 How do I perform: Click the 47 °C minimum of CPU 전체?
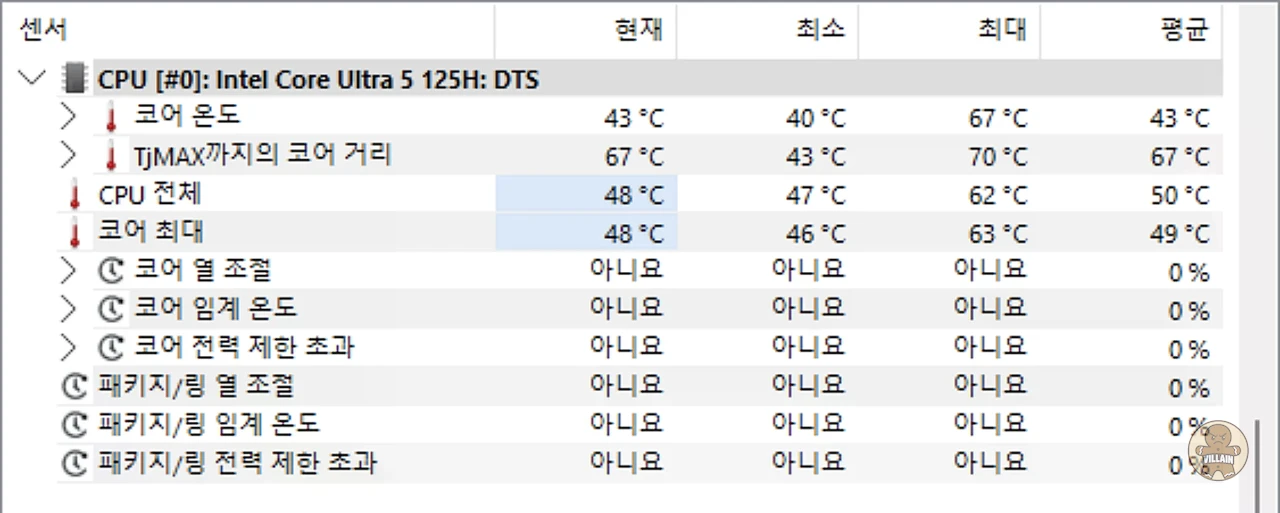click(816, 195)
